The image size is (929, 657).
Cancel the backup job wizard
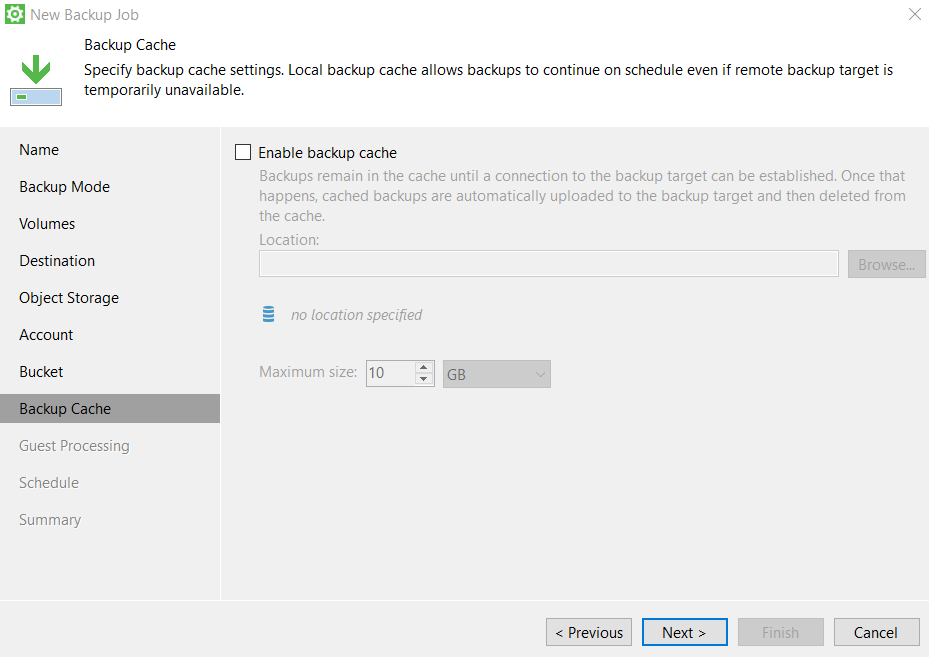pos(875,632)
